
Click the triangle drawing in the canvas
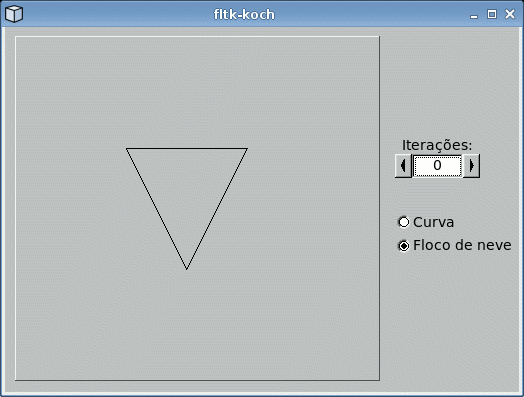click(x=187, y=209)
